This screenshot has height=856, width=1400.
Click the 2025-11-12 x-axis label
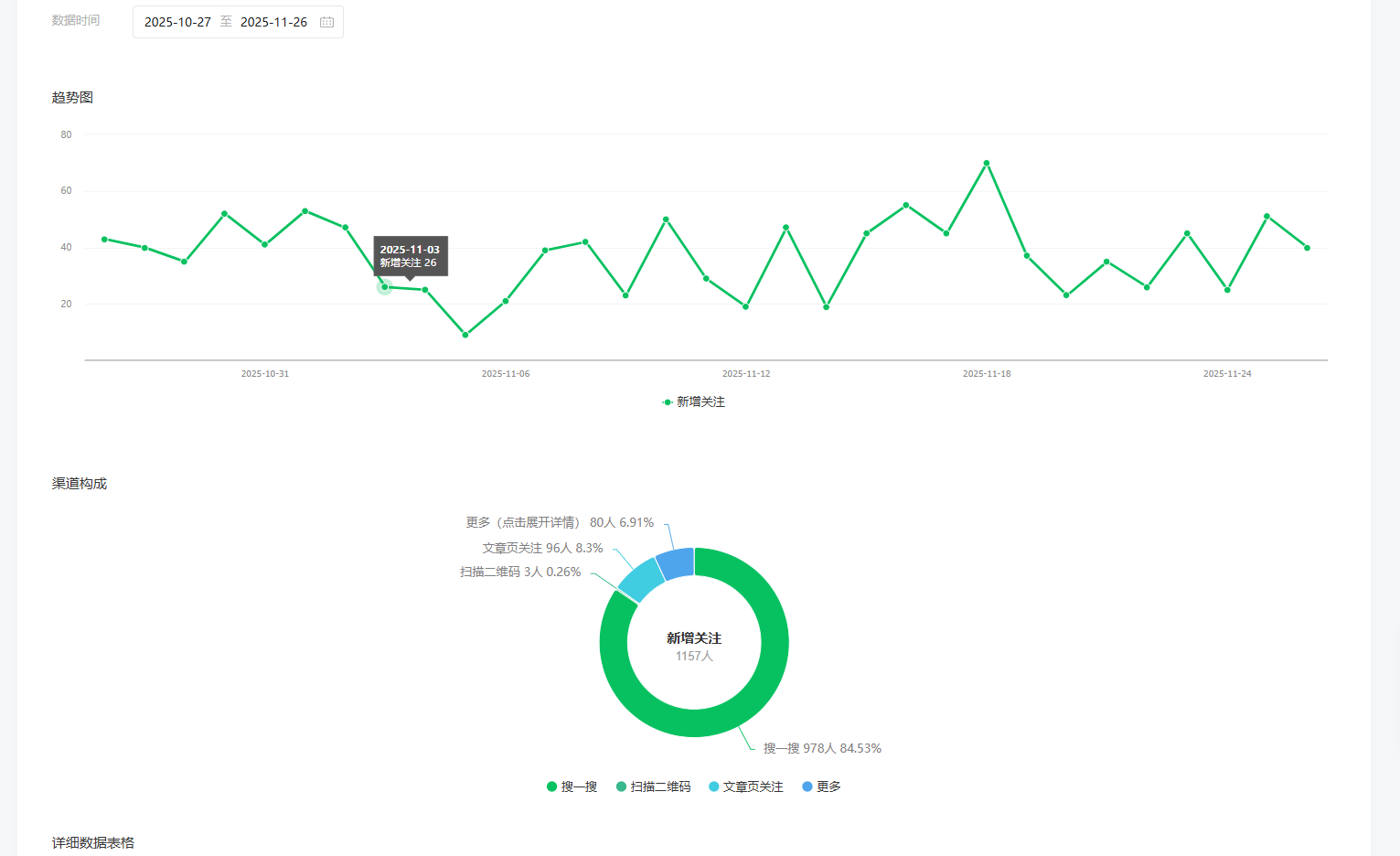(746, 374)
